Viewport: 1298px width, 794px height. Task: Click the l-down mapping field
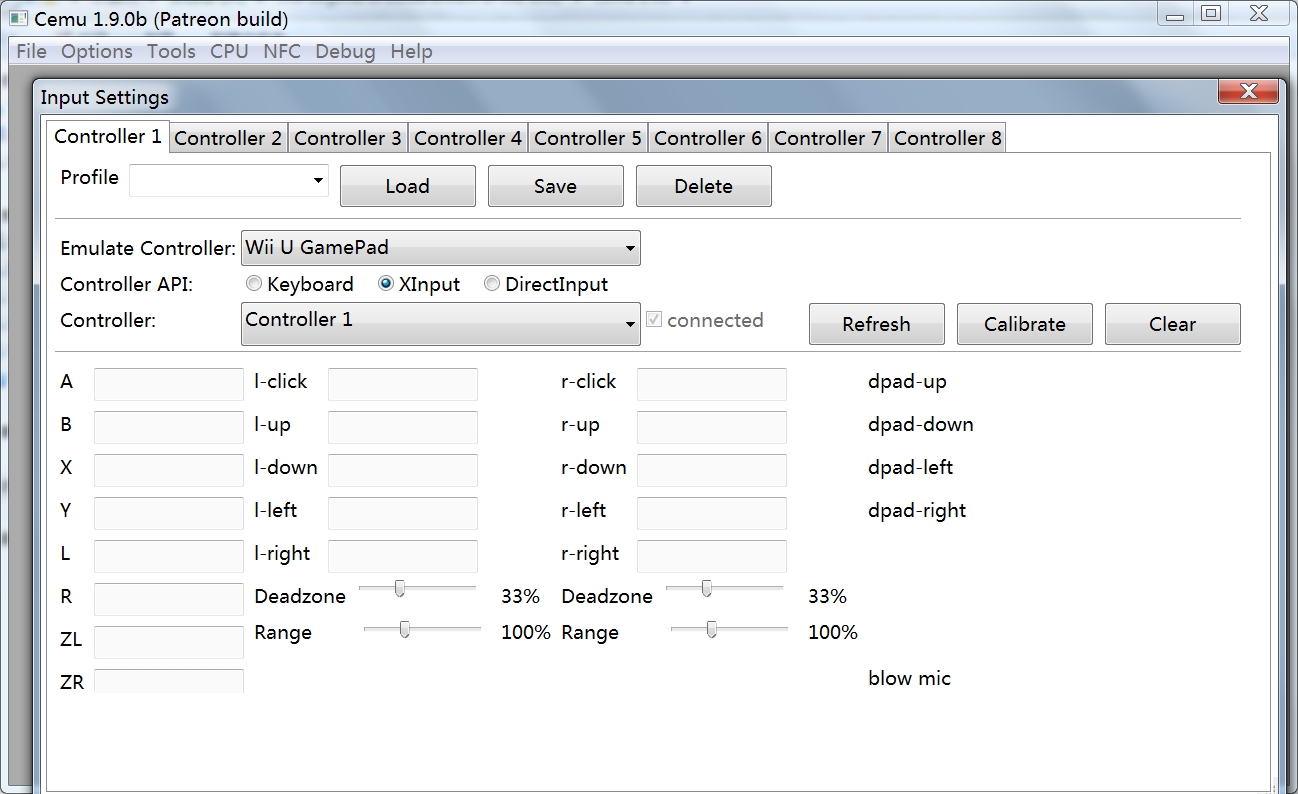403,470
